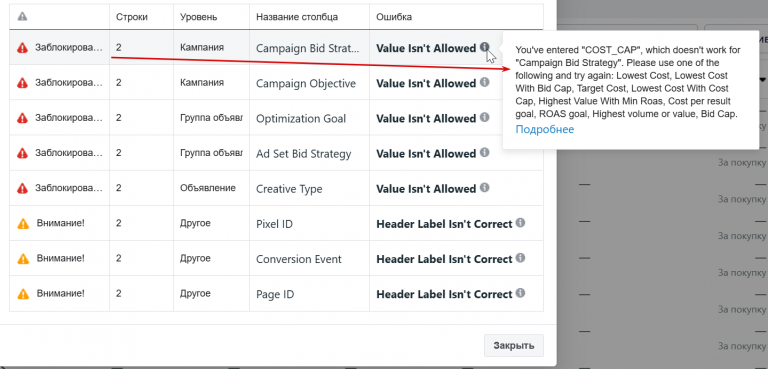Click info icon for Campaign Objective error
Screen dimensions: 768x369
[484, 82]
